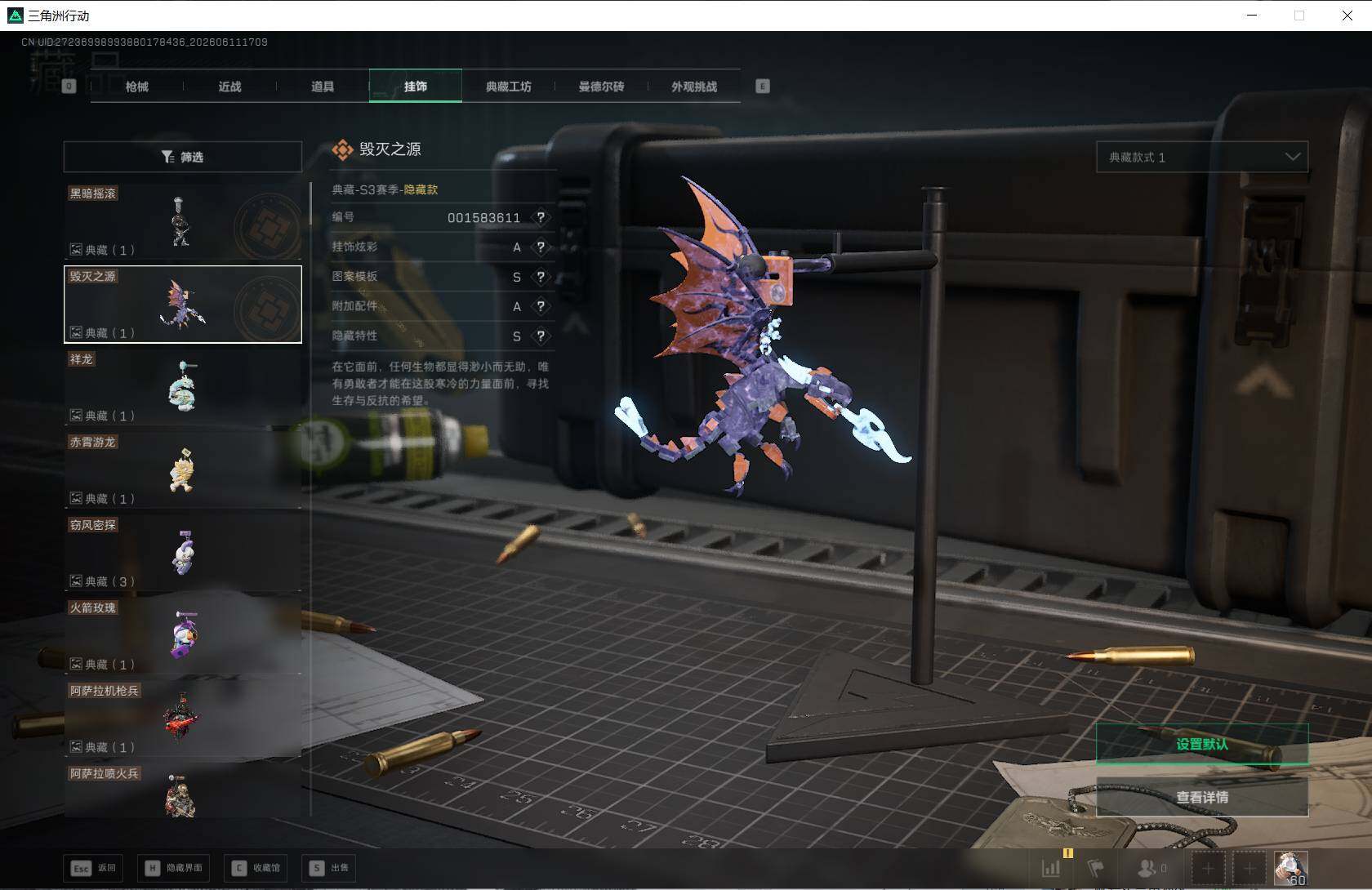Image resolution: width=1372 pixels, height=890 pixels.
Task: Select the 阿萨拉机枪兵 charm item
Action: [183, 719]
